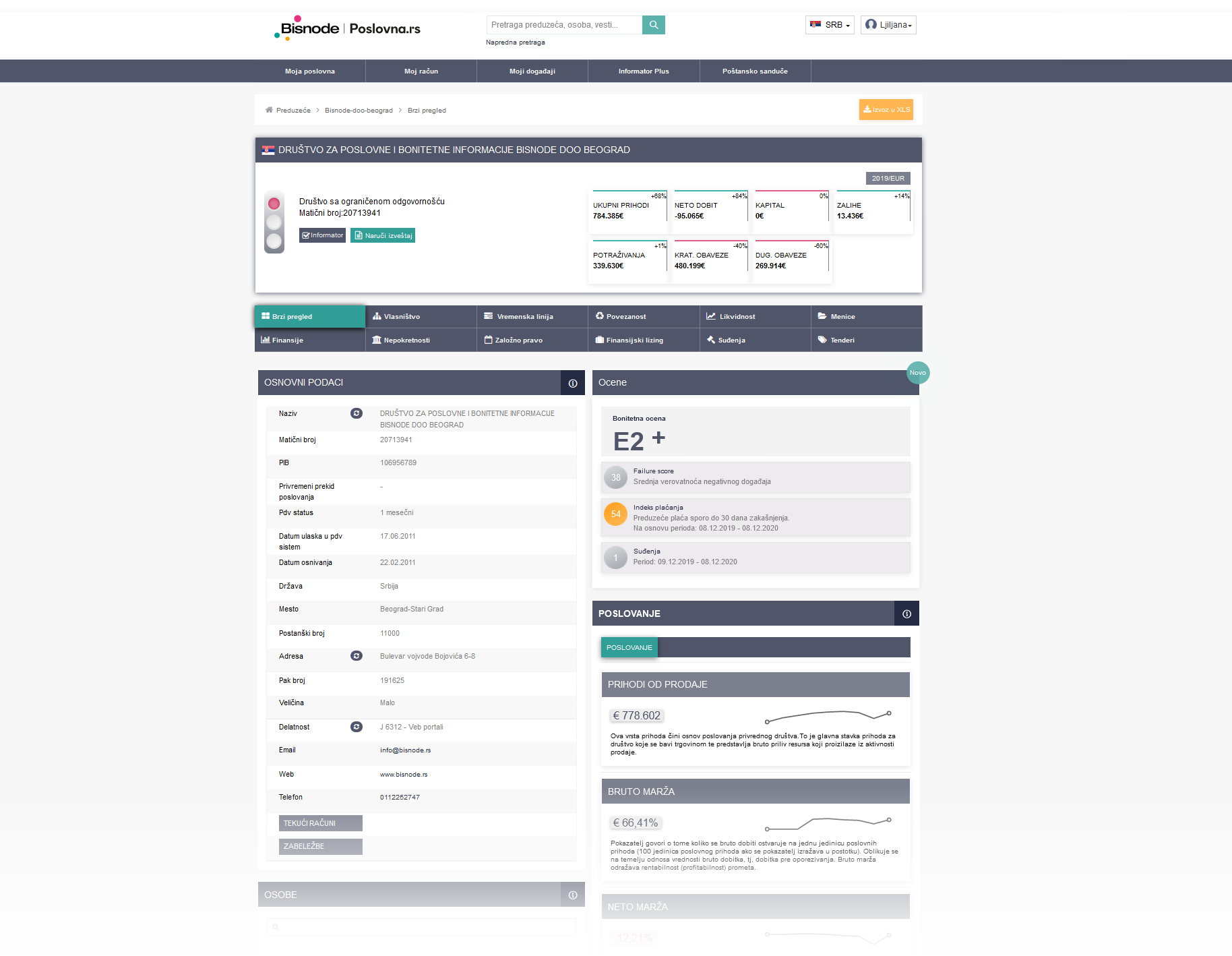This screenshot has width=1232, height=956.
Task: Click Matični broj value 20713941
Action: coord(396,440)
